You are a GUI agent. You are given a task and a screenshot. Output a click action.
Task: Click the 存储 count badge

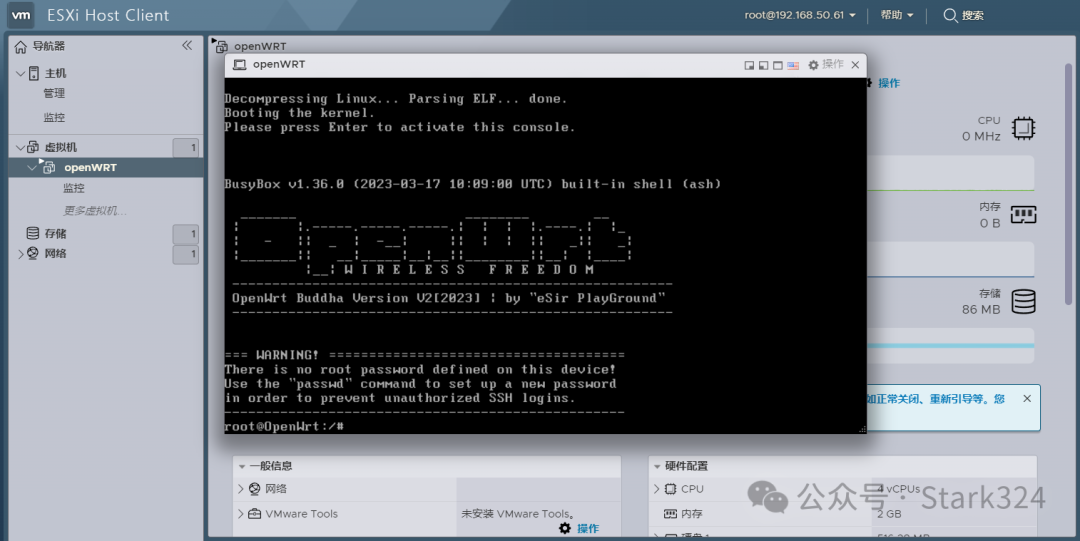tap(185, 233)
